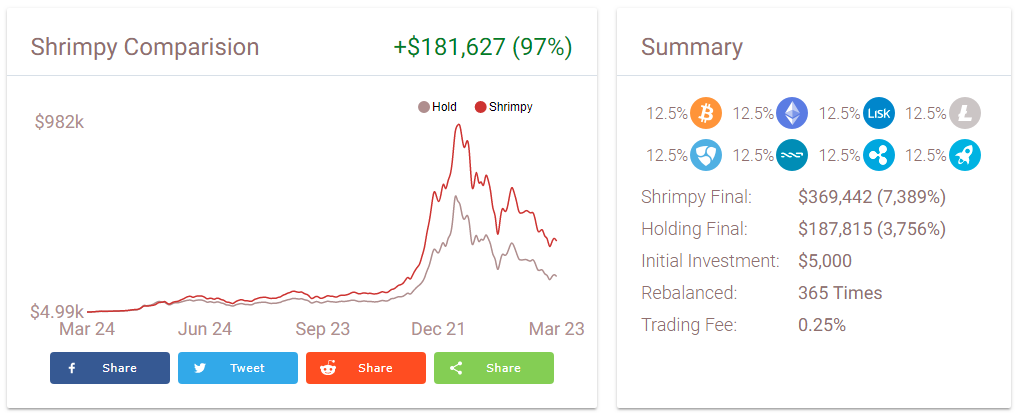Click the 12.5% next to Stellar rocket

(926, 156)
